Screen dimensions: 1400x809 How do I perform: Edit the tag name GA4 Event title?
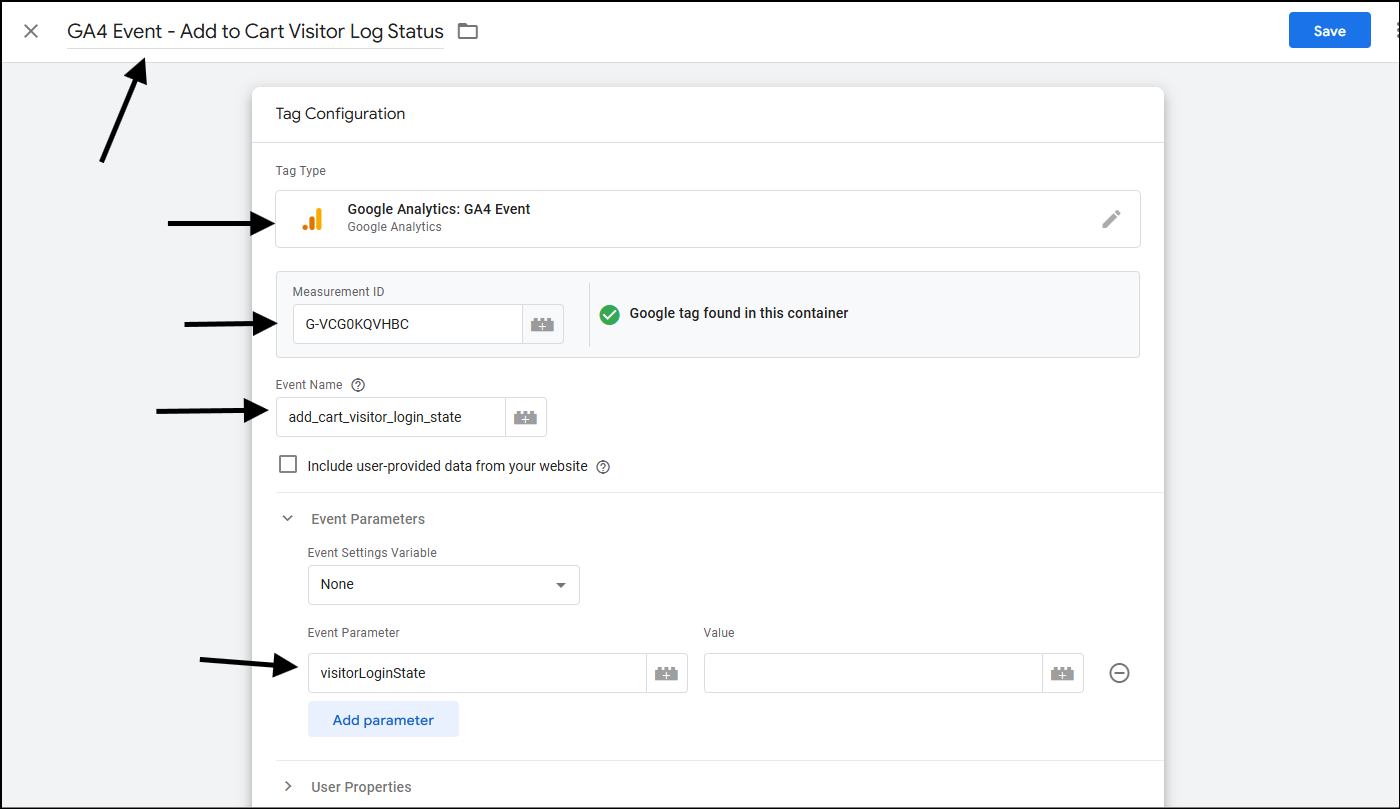pos(255,31)
